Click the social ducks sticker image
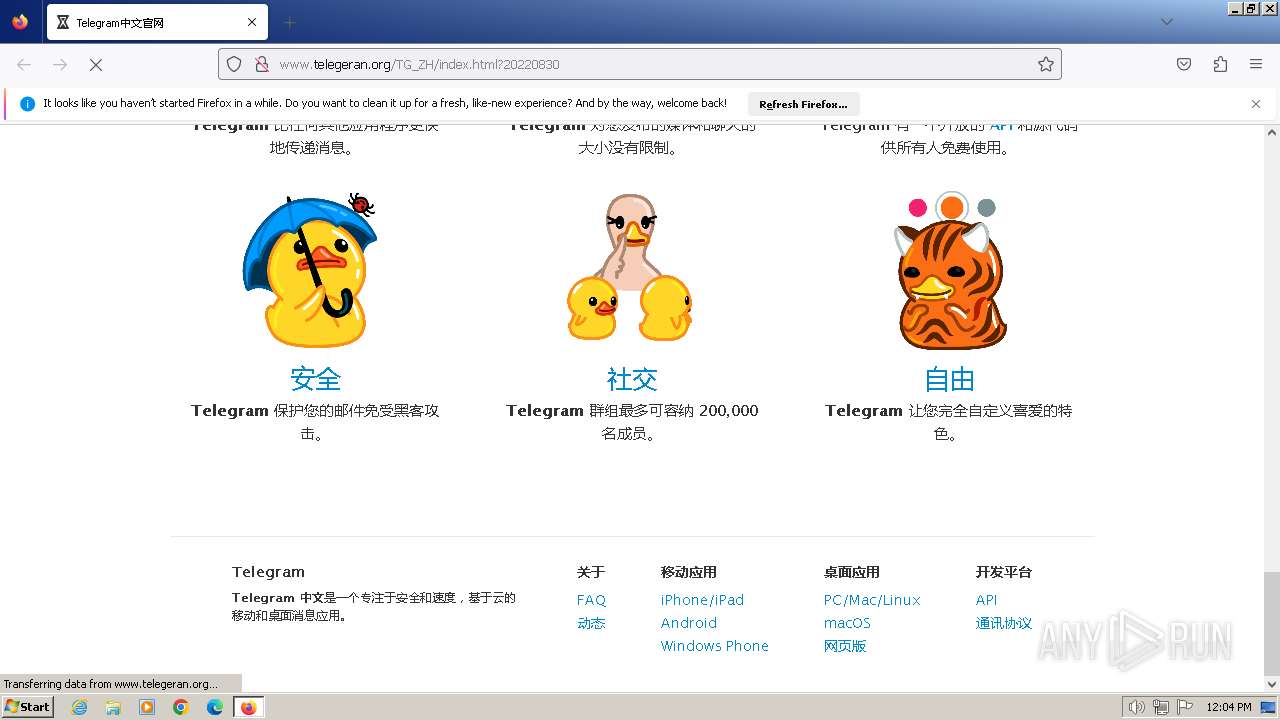 pos(629,268)
